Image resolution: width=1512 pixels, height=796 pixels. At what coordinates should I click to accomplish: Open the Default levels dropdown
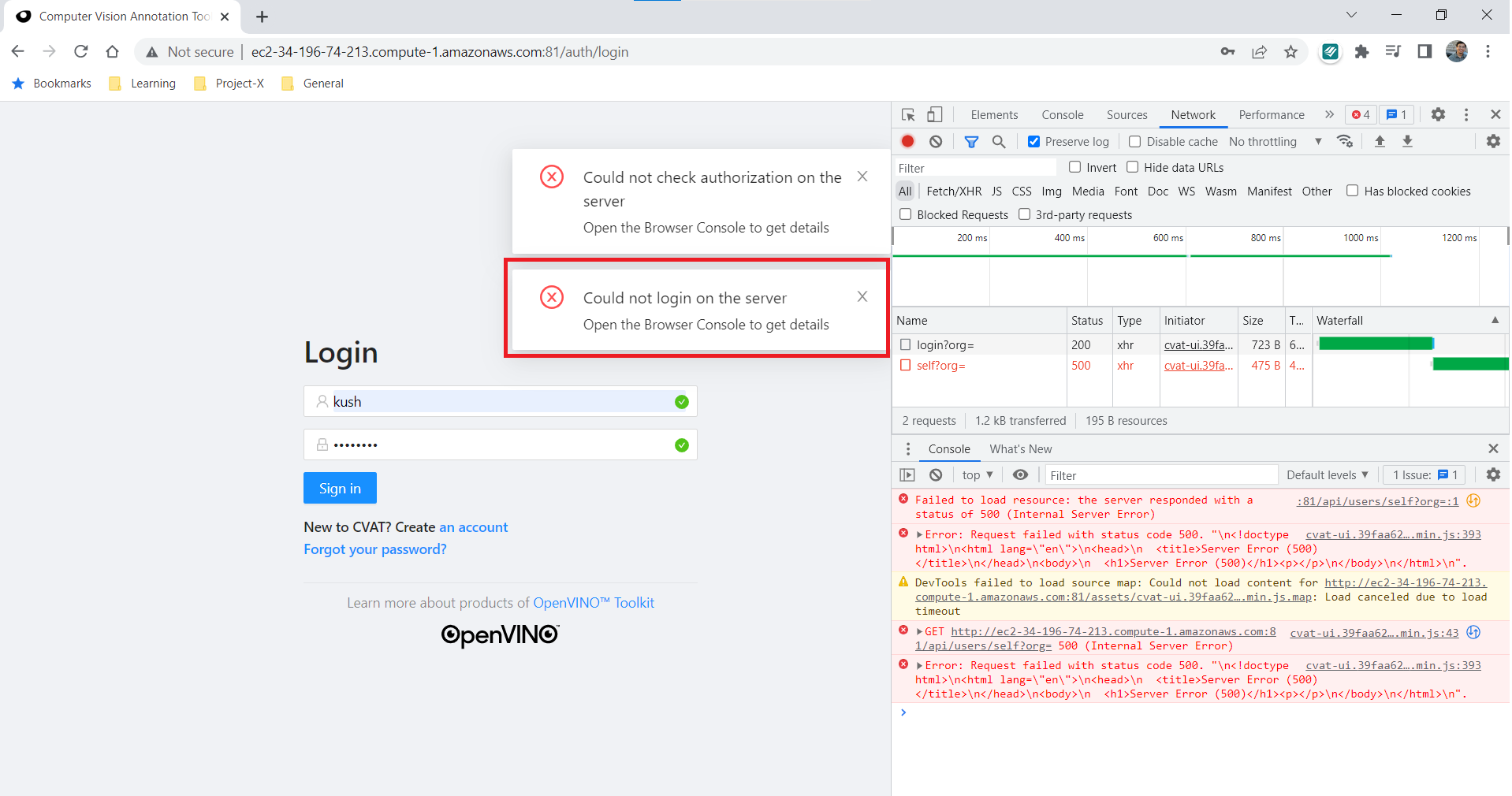[x=1327, y=474]
